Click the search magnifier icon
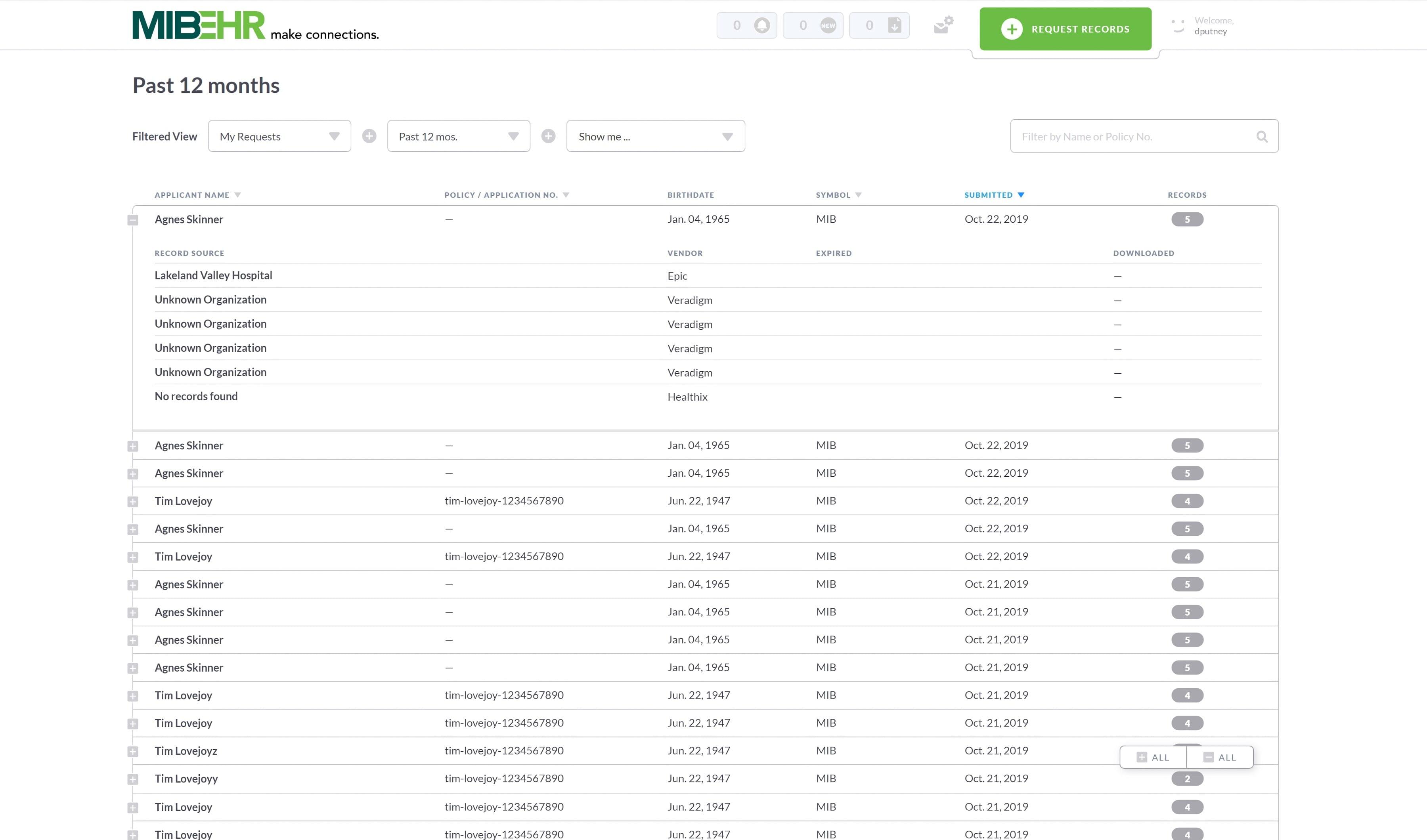The width and height of the screenshot is (1427, 840). 1262,136
